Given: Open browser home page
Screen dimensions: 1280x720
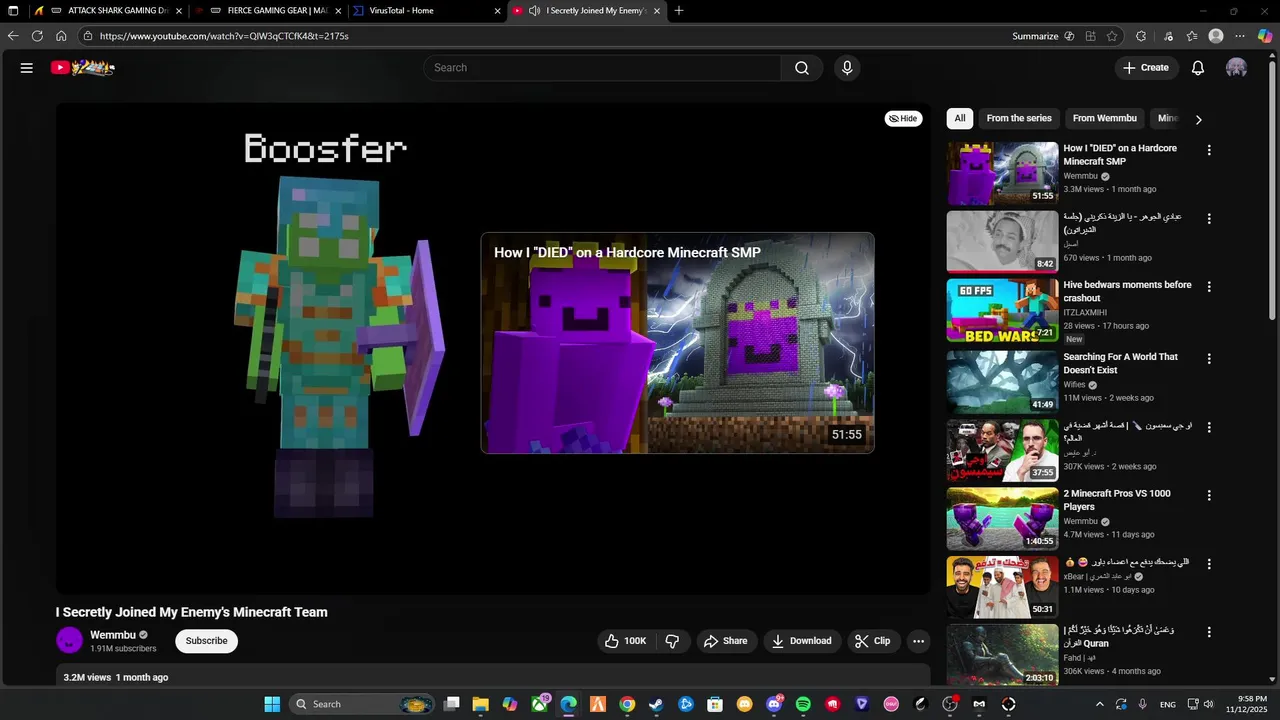Looking at the screenshot, I should 61,36.
